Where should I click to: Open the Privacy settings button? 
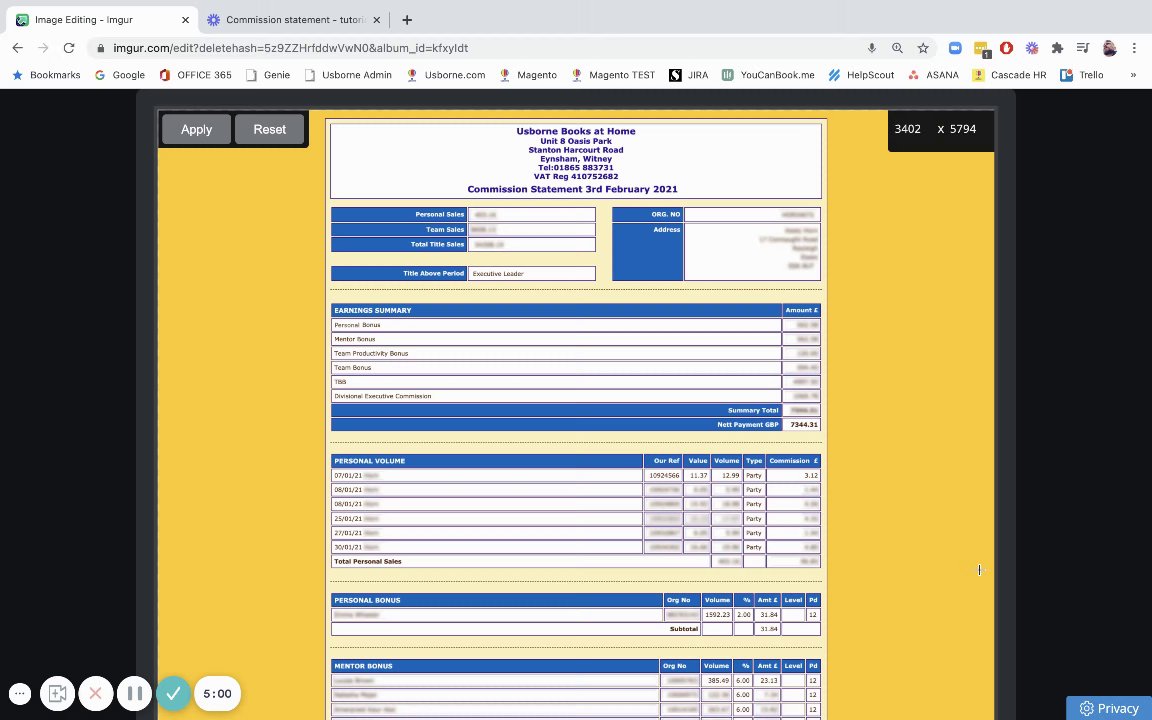[1109, 709]
